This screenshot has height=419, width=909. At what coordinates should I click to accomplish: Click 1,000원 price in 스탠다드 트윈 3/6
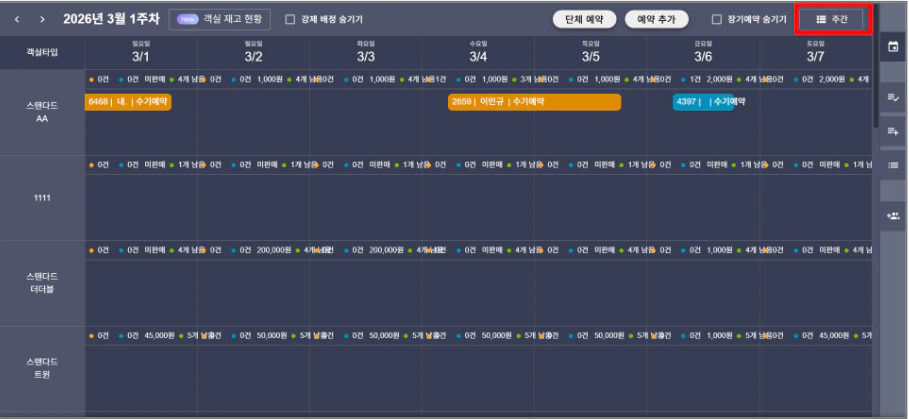point(719,336)
